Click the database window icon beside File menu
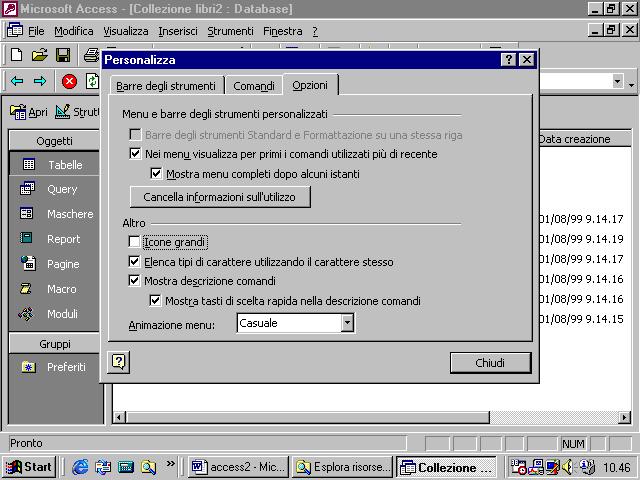Image resolution: width=640 pixels, height=480 pixels. pyautogui.click(x=15, y=31)
